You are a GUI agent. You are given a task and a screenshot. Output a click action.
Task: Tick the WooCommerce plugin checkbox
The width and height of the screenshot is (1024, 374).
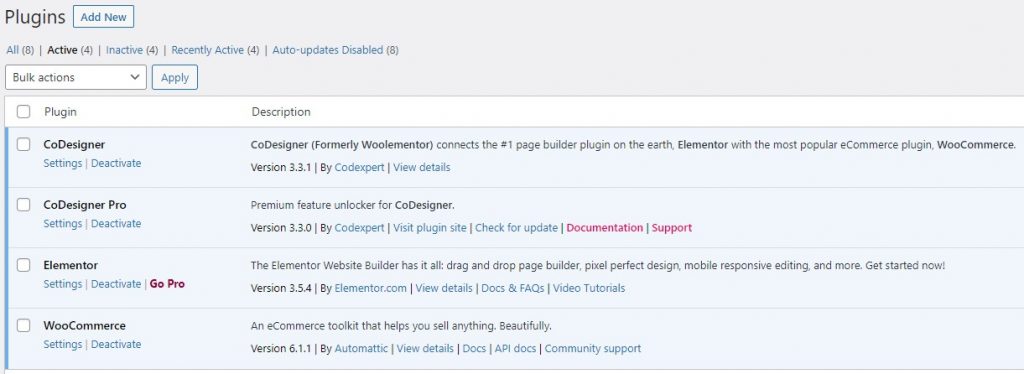[x=24, y=325]
